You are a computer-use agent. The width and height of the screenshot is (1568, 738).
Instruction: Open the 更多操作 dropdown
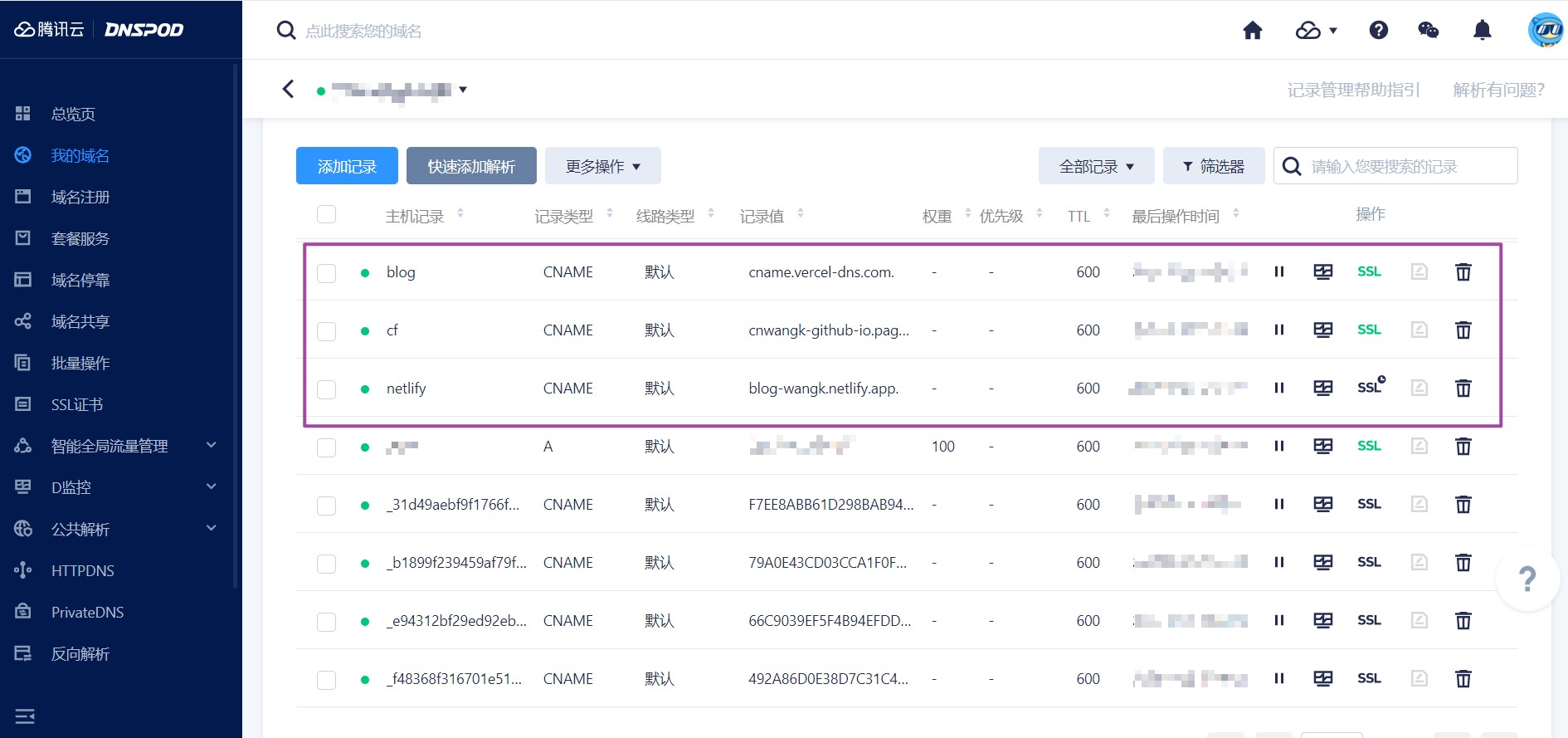(602, 166)
